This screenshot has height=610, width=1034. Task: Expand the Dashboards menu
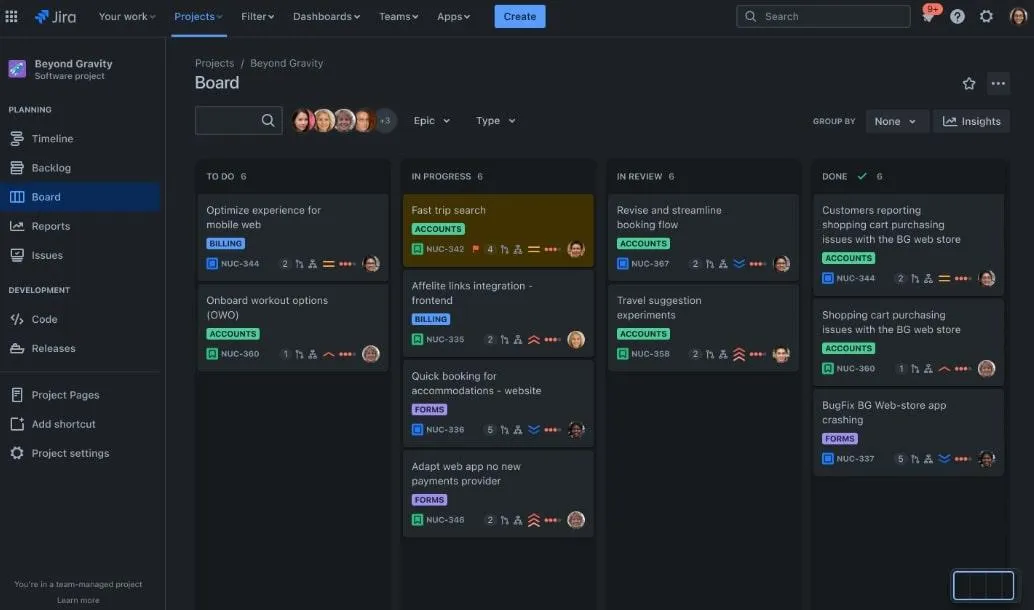(x=326, y=16)
